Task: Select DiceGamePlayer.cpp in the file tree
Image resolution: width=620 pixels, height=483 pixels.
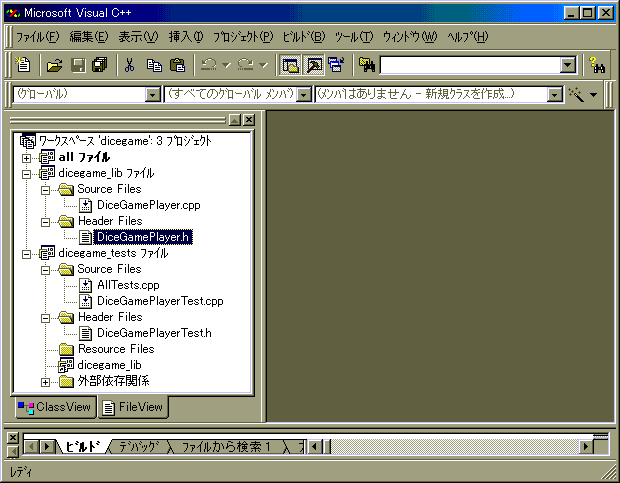Action: tap(149, 205)
